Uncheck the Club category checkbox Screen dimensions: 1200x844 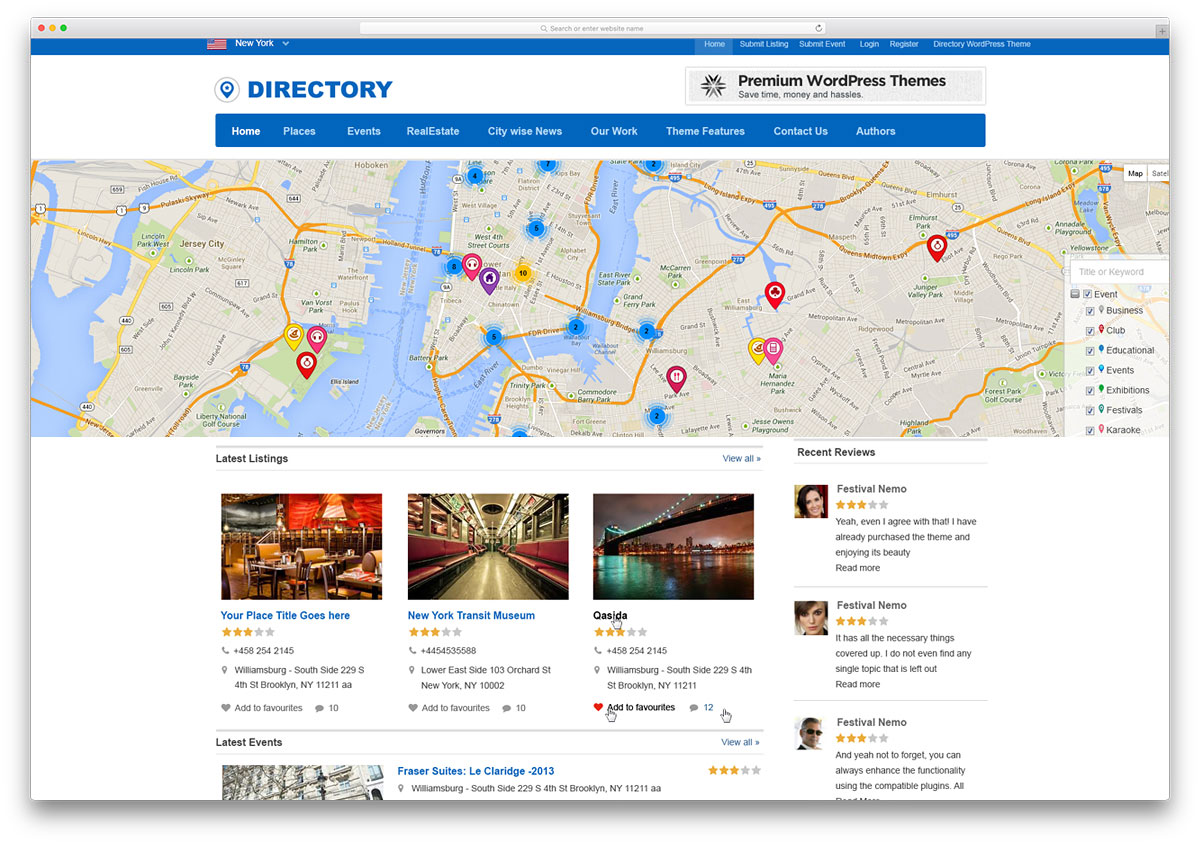point(1091,331)
